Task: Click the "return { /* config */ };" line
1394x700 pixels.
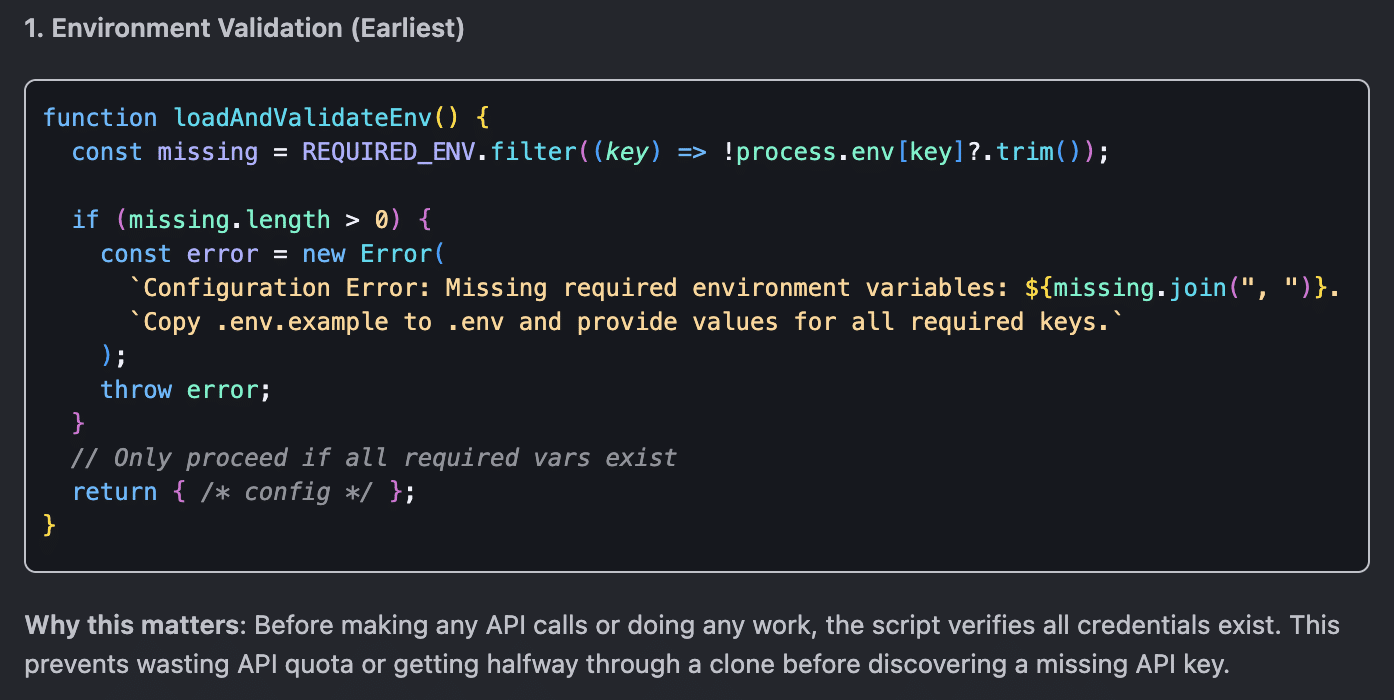Action: (243, 492)
